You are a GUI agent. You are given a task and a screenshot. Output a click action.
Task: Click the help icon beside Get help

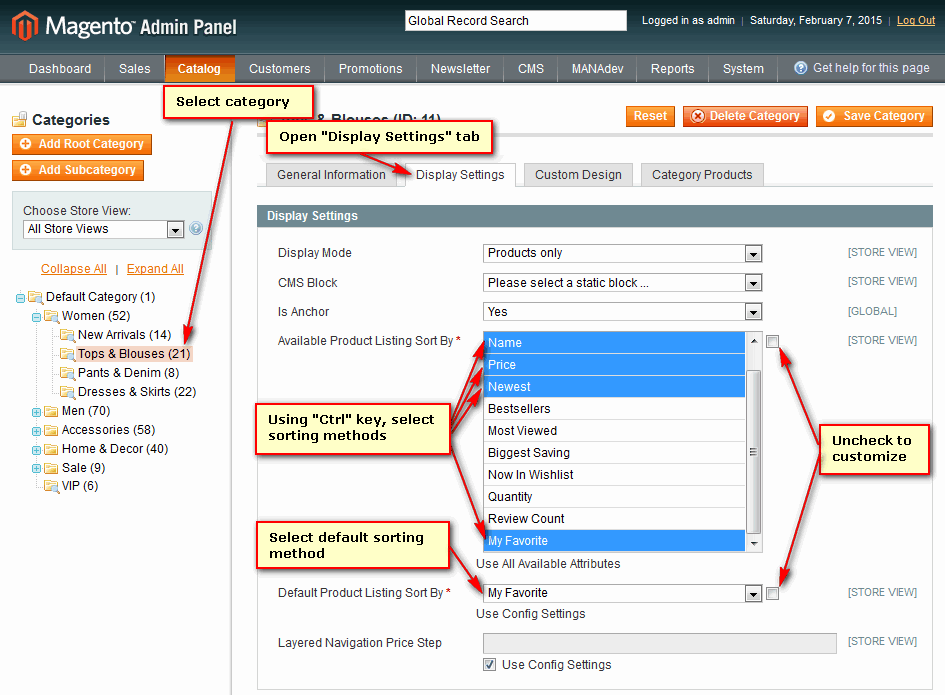[800, 68]
